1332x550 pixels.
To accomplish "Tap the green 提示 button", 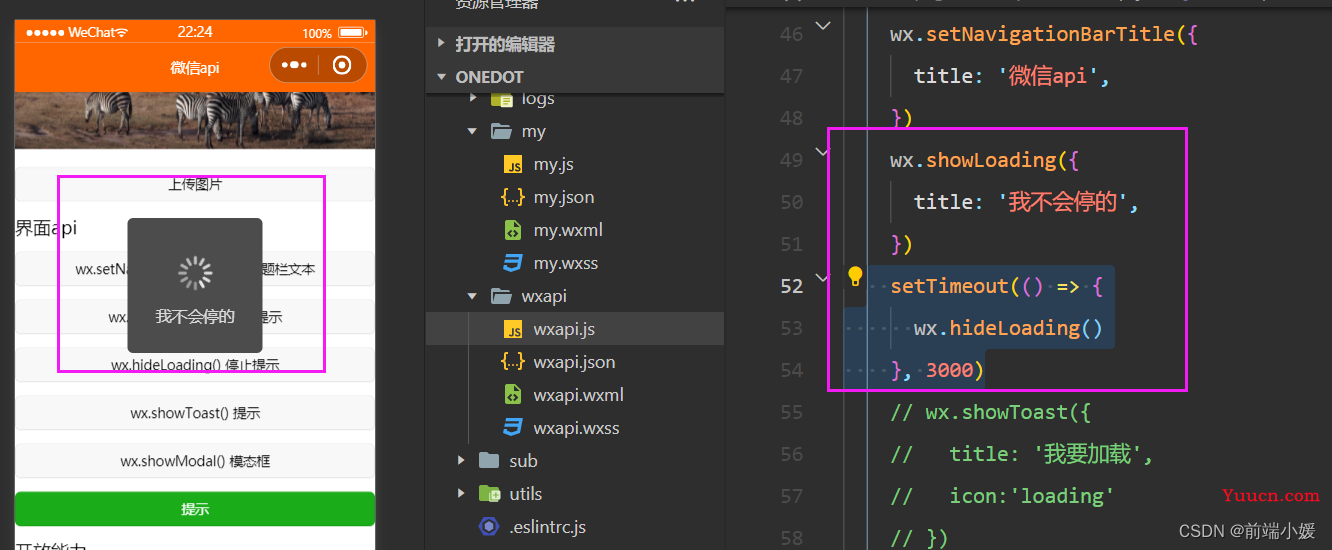I will [195, 509].
